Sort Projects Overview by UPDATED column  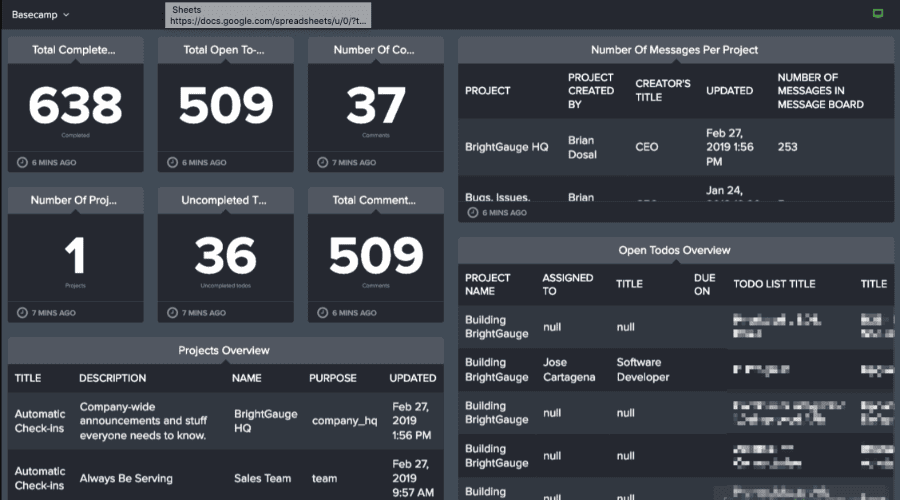click(413, 378)
